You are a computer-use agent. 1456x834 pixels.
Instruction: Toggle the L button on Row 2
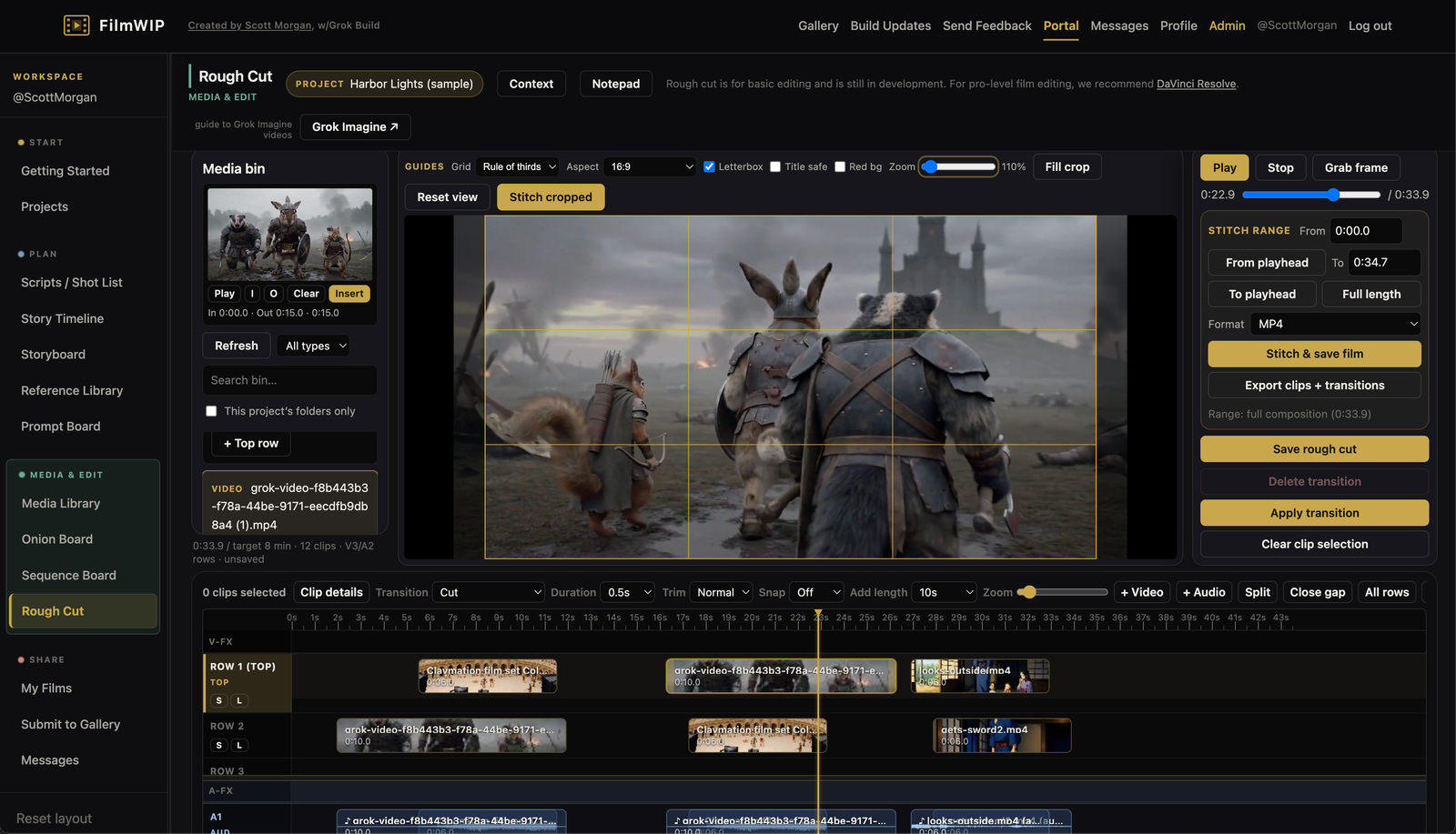(x=239, y=745)
